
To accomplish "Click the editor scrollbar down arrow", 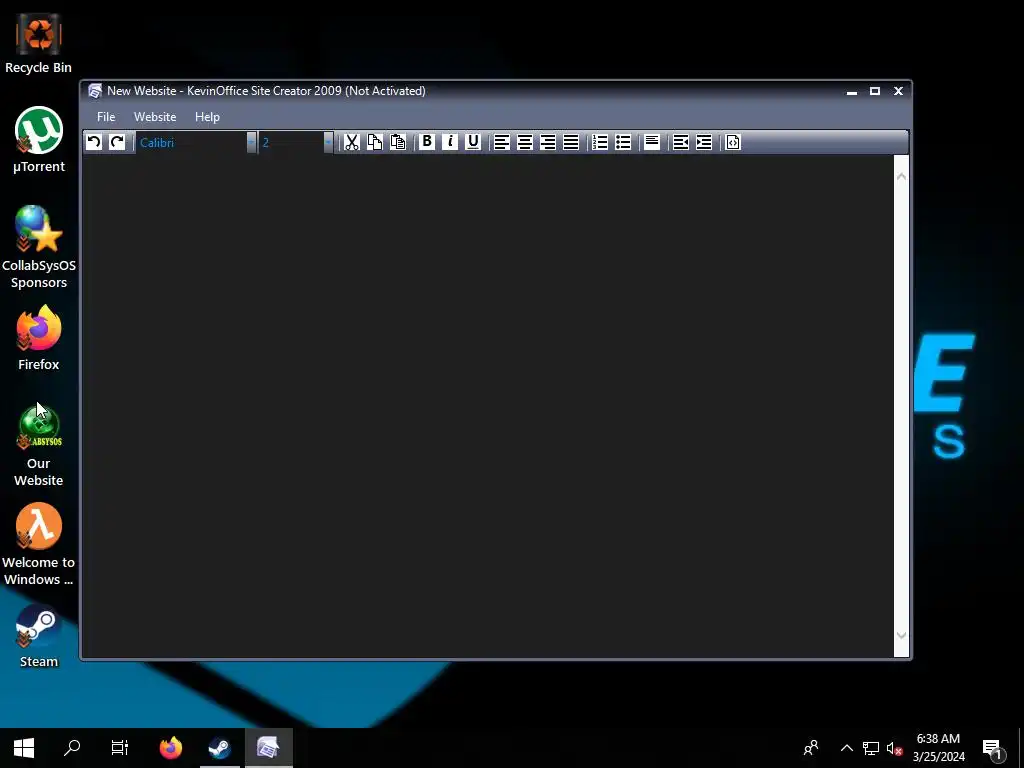I will point(901,635).
